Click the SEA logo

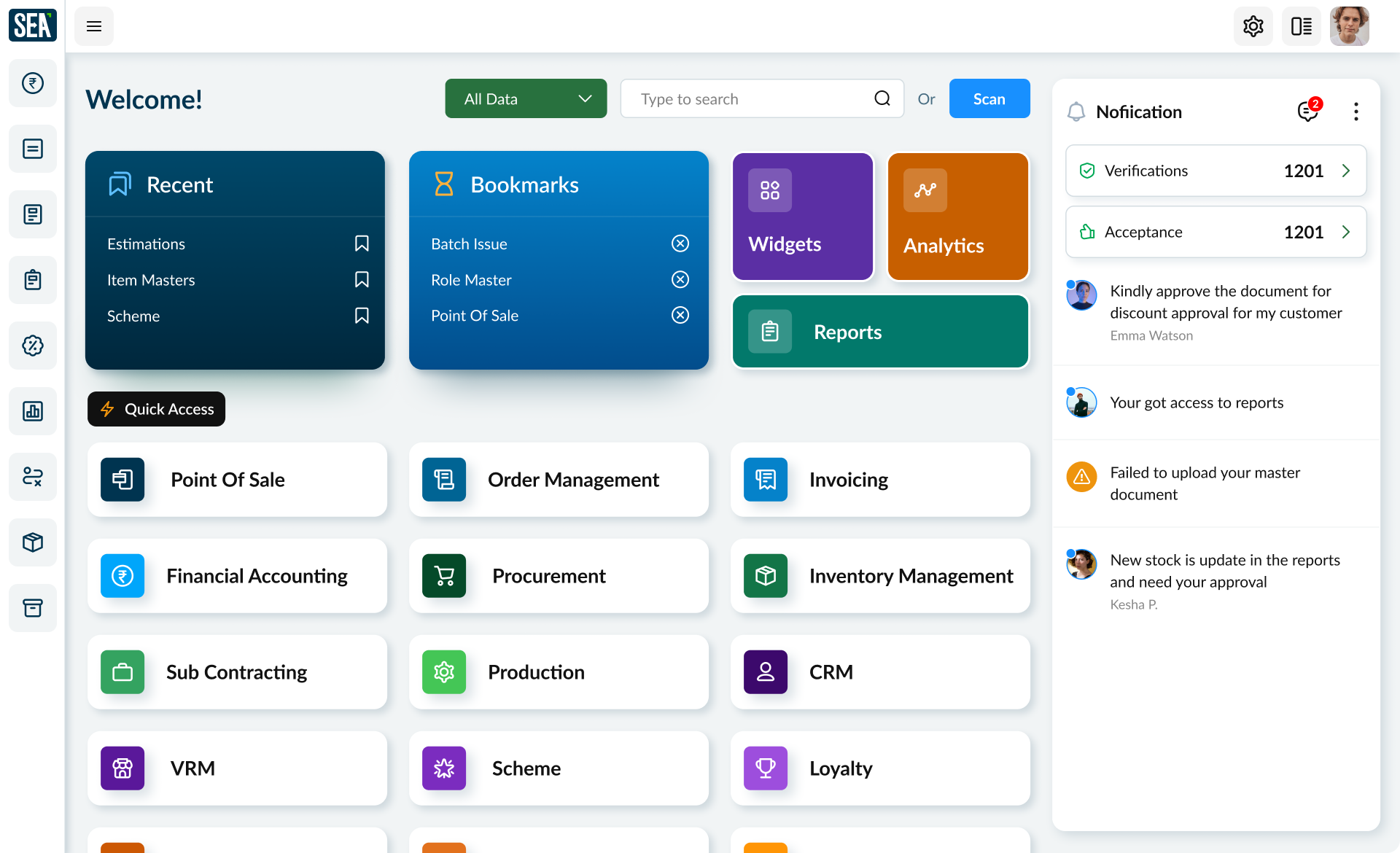tap(33, 26)
